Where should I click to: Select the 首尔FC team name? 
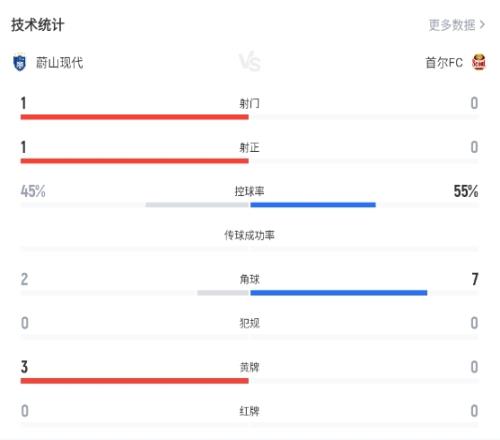pos(444,62)
